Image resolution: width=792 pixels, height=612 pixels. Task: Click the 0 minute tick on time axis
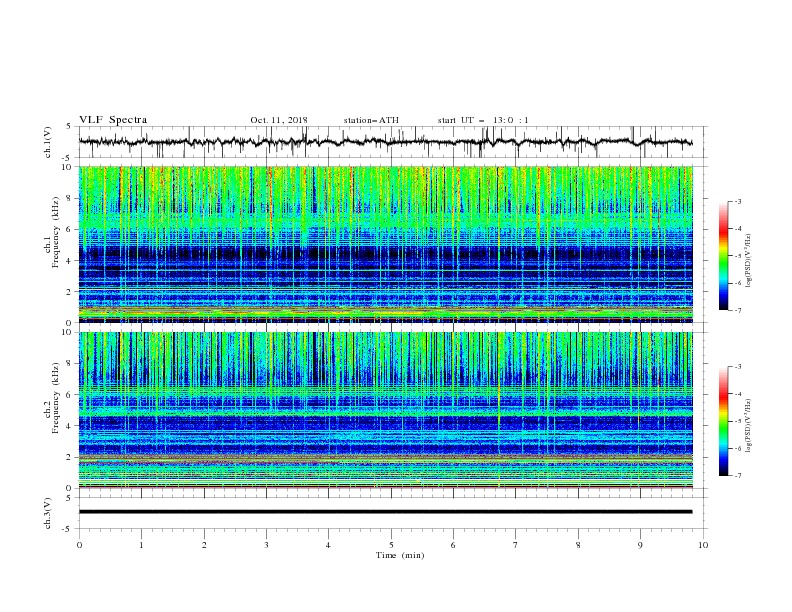pos(79,545)
